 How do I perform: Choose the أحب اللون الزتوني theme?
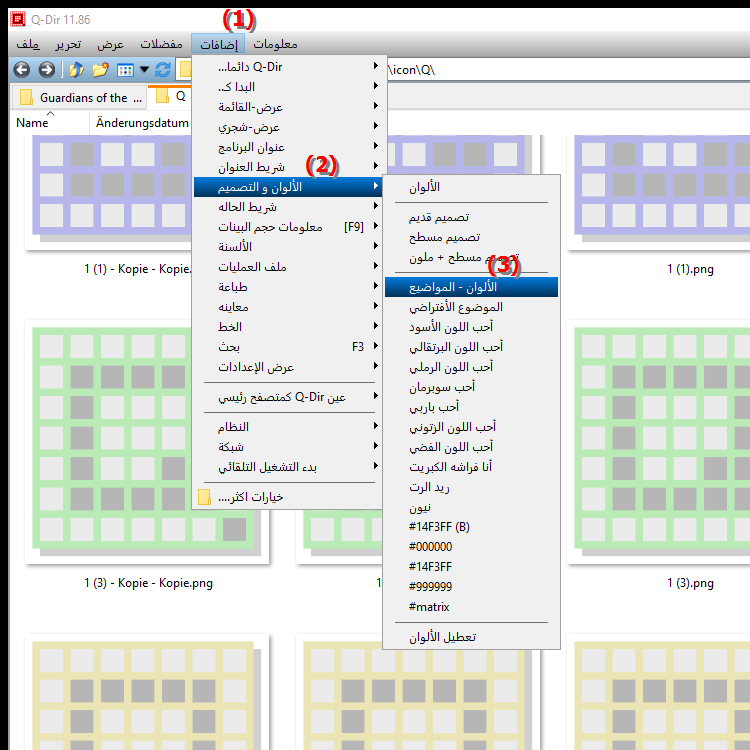pos(471,427)
